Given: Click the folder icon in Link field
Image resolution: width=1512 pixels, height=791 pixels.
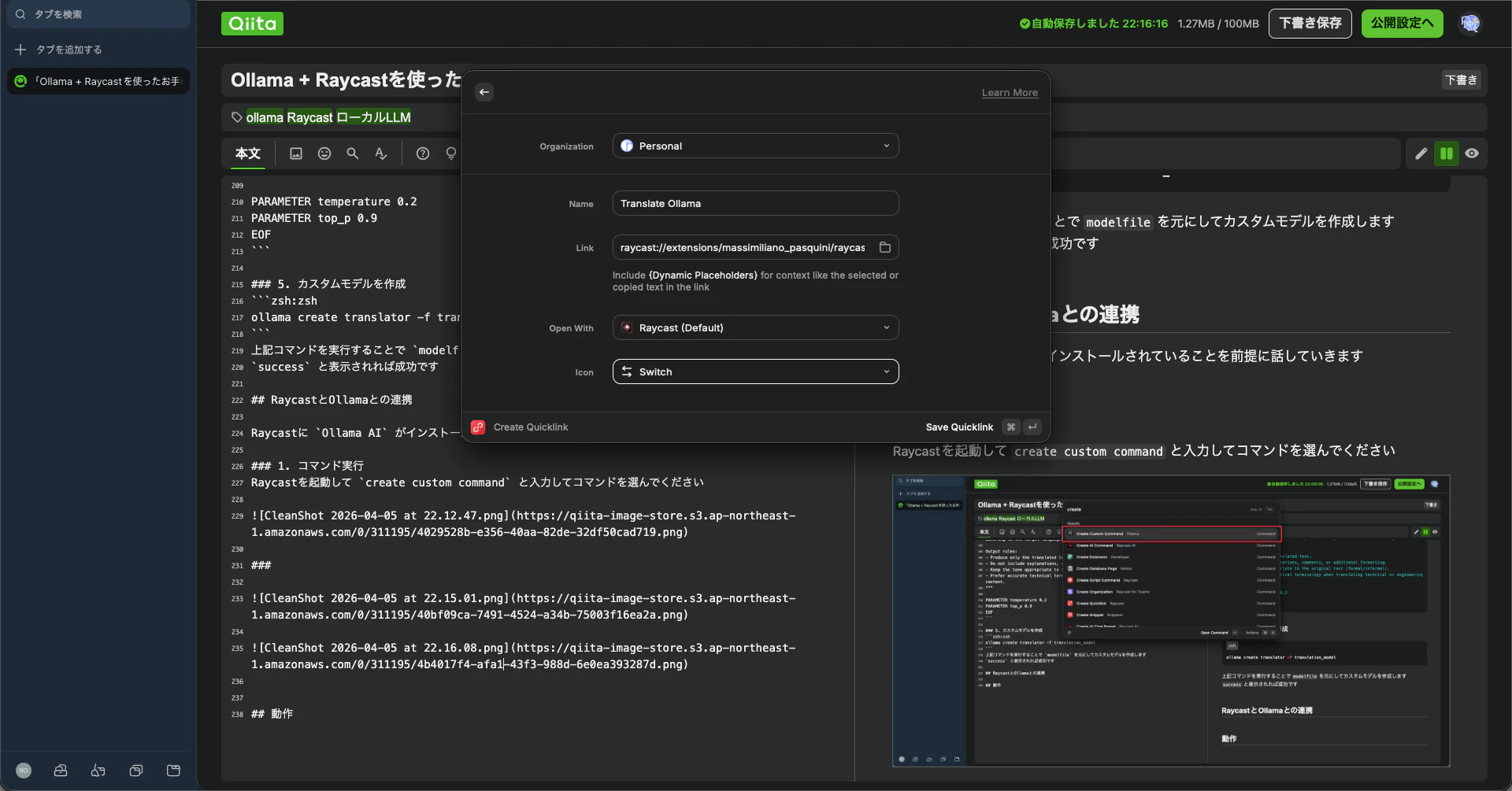Looking at the screenshot, I should pyautogui.click(x=885, y=247).
